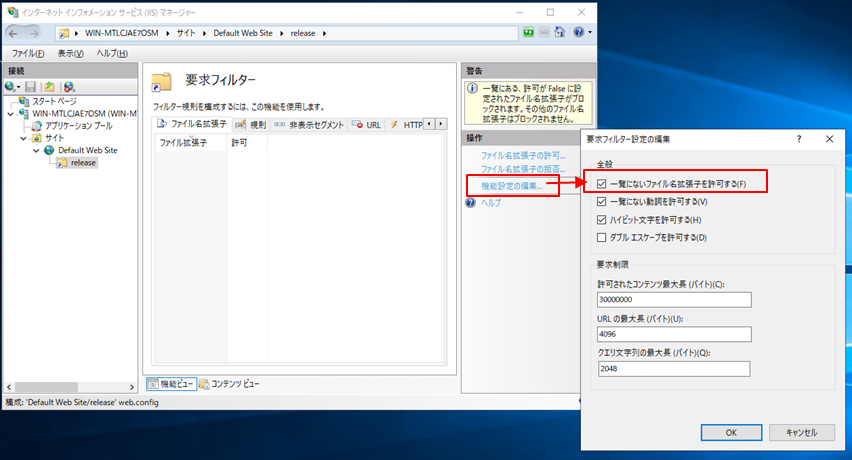Screen dimensions: 852x460
Task: Click breadcrumb arrow after WIN-MTLCJAE7OSM
Action: (168, 33)
